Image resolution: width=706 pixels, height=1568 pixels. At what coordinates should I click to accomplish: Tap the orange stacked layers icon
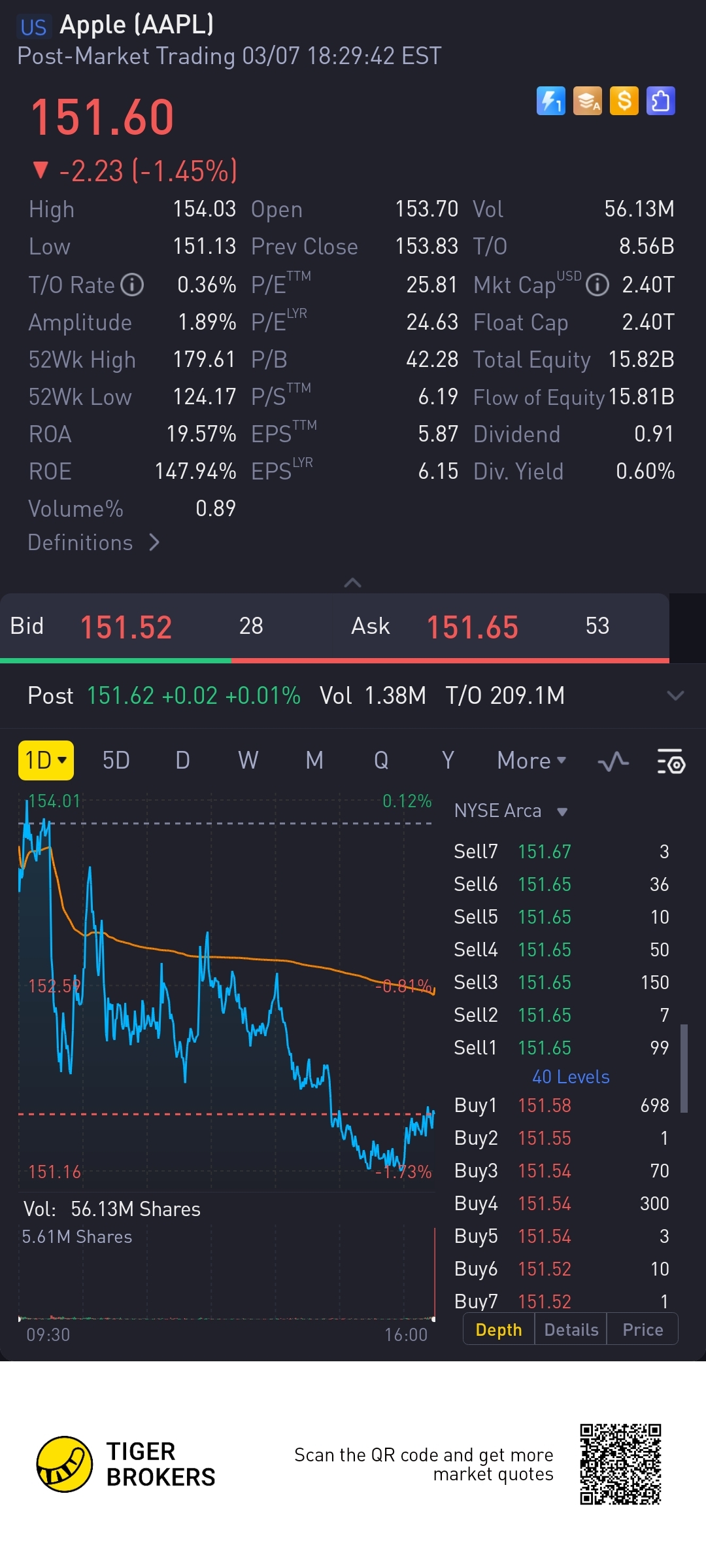point(587,101)
